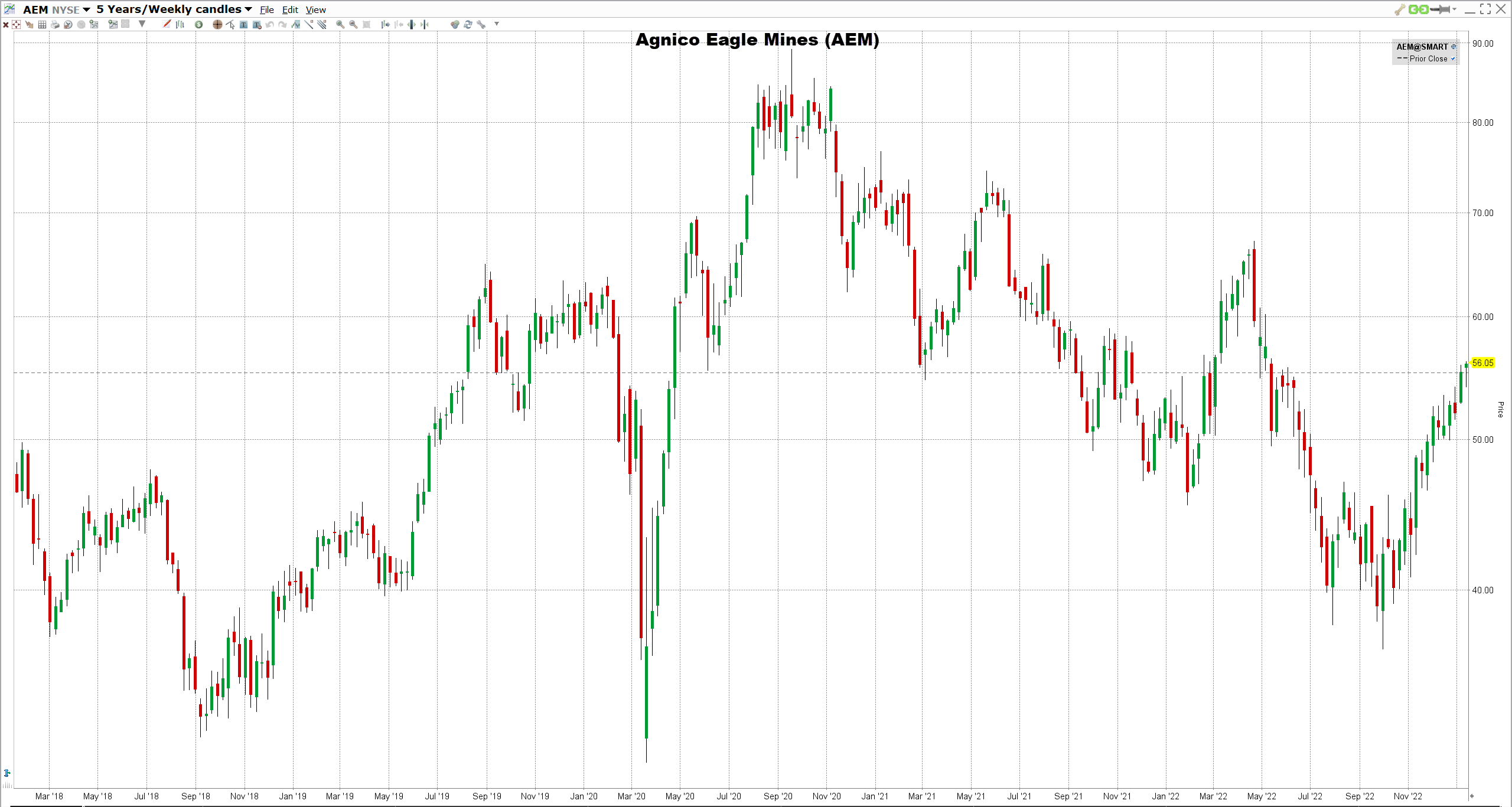Click the remove text annotation T icon
This screenshot has height=807, width=1512.
pos(257,24)
